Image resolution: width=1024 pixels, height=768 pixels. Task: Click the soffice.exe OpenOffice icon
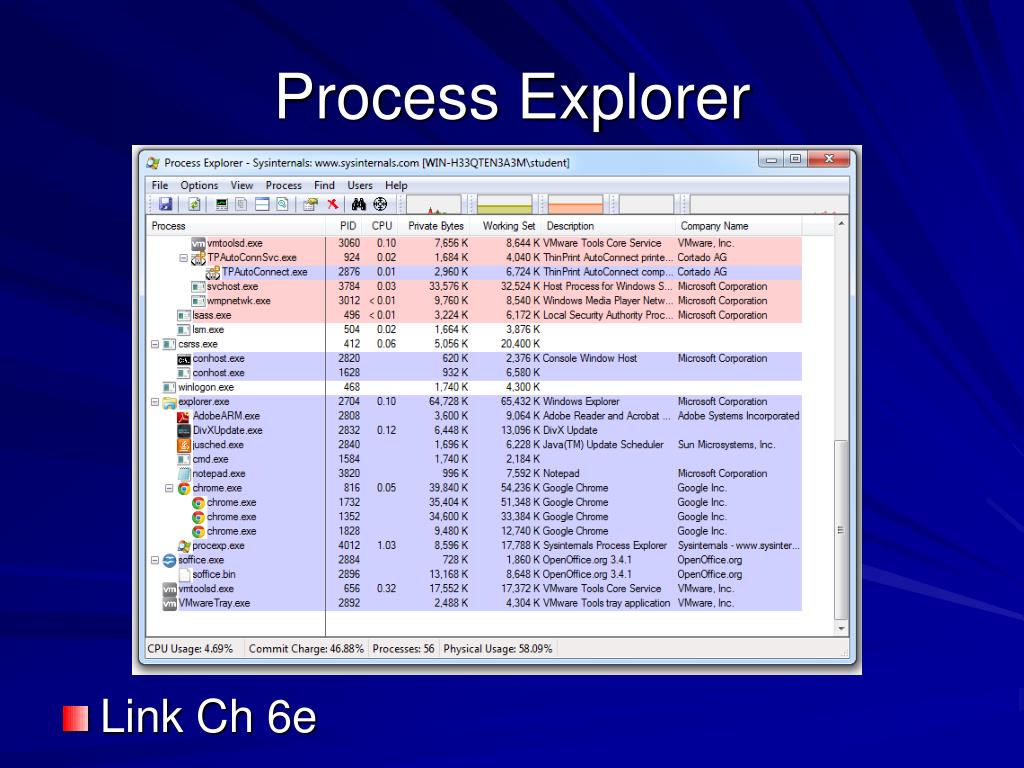(169, 560)
